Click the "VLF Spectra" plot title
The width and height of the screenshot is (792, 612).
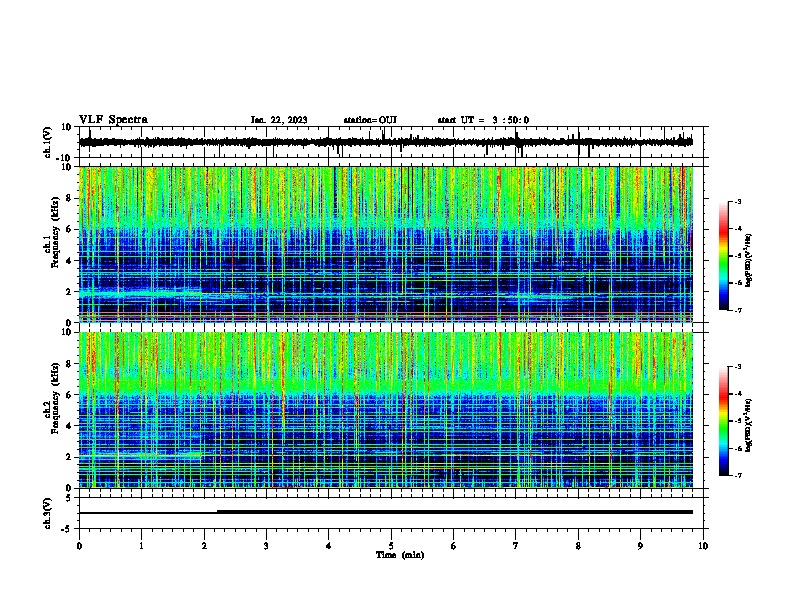[113, 120]
